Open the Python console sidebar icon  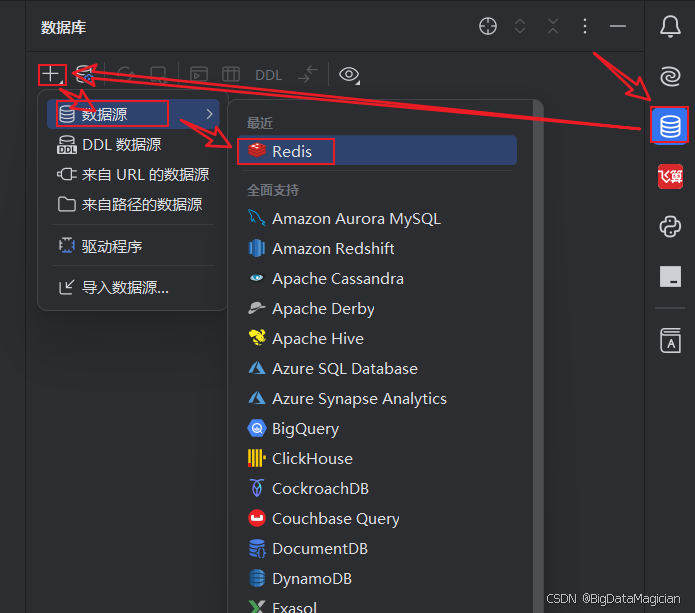(670, 226)
